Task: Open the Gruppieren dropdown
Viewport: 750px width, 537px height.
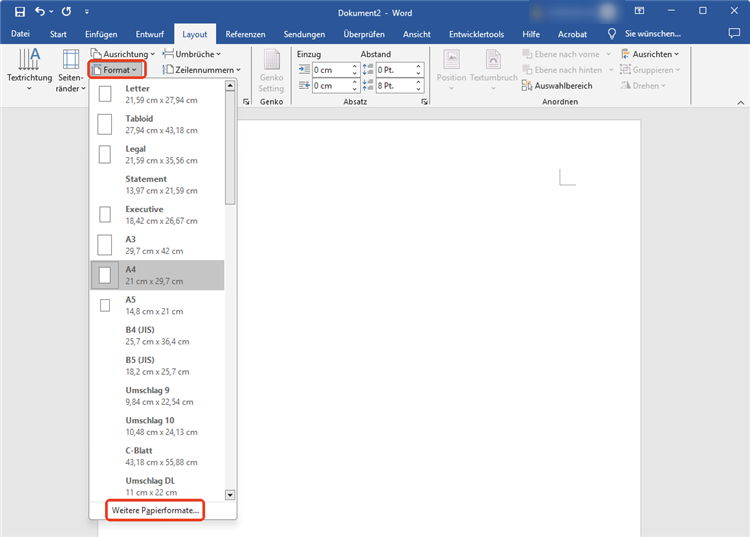Action: tap(650, 70)
